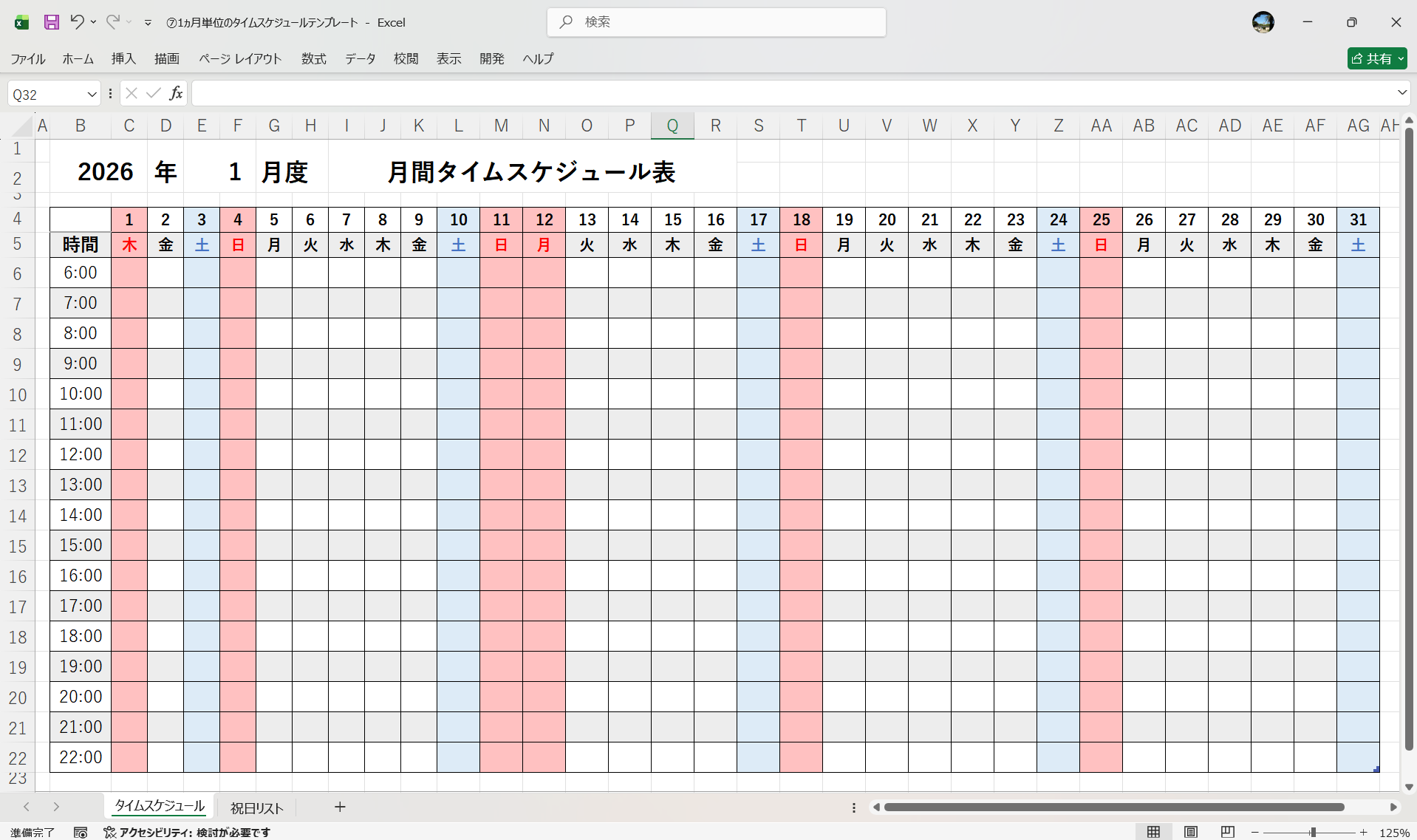
Task: Open the Name Box dropdown
Action: pyautogui.click(x=92, y=93)
